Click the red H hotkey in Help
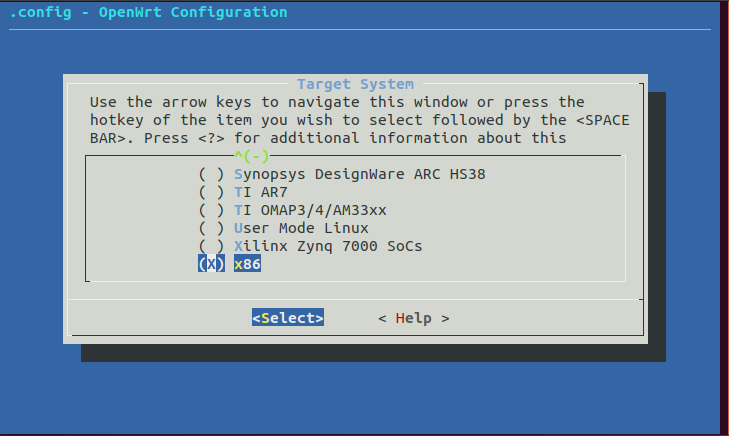This screenshot has width=729, height=436. pos(400,318)
